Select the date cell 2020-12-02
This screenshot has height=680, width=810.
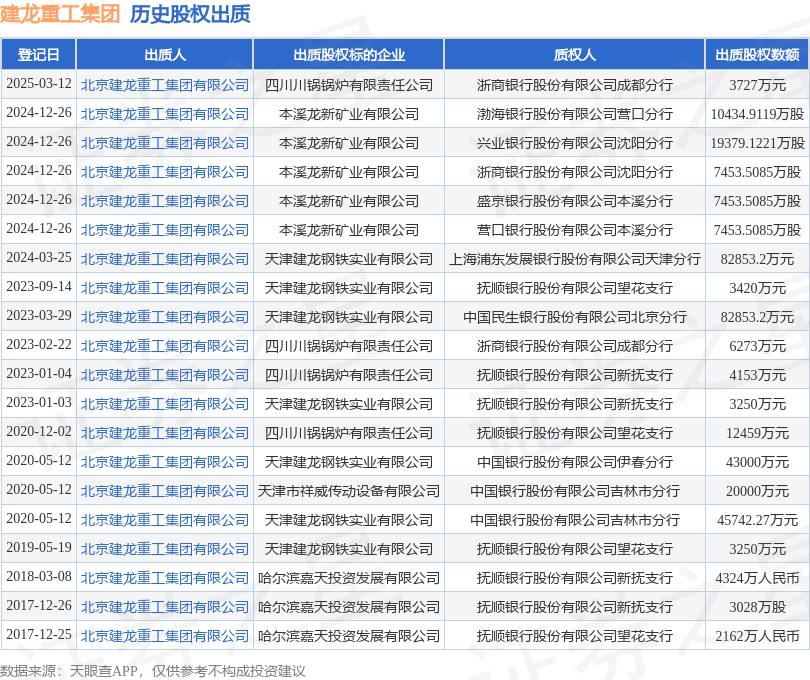point(39,431)
